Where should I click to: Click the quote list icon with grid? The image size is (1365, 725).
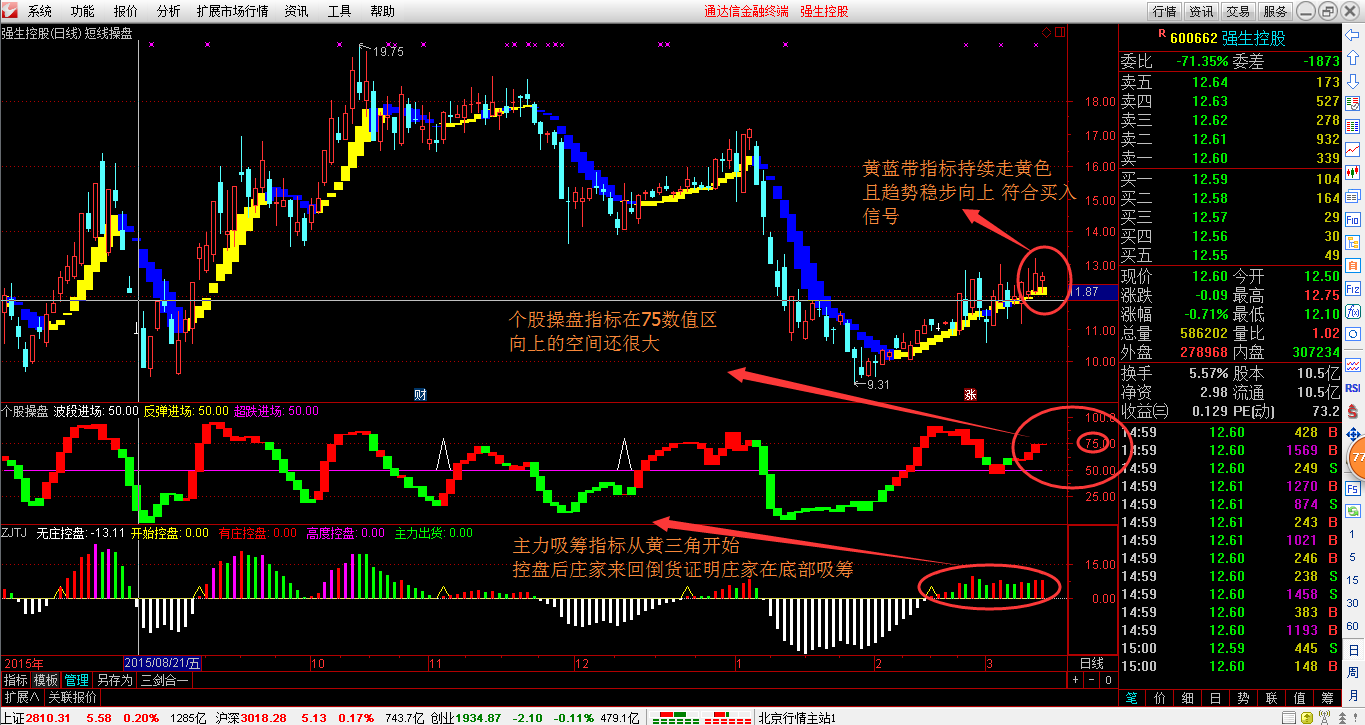[1352, 125]
